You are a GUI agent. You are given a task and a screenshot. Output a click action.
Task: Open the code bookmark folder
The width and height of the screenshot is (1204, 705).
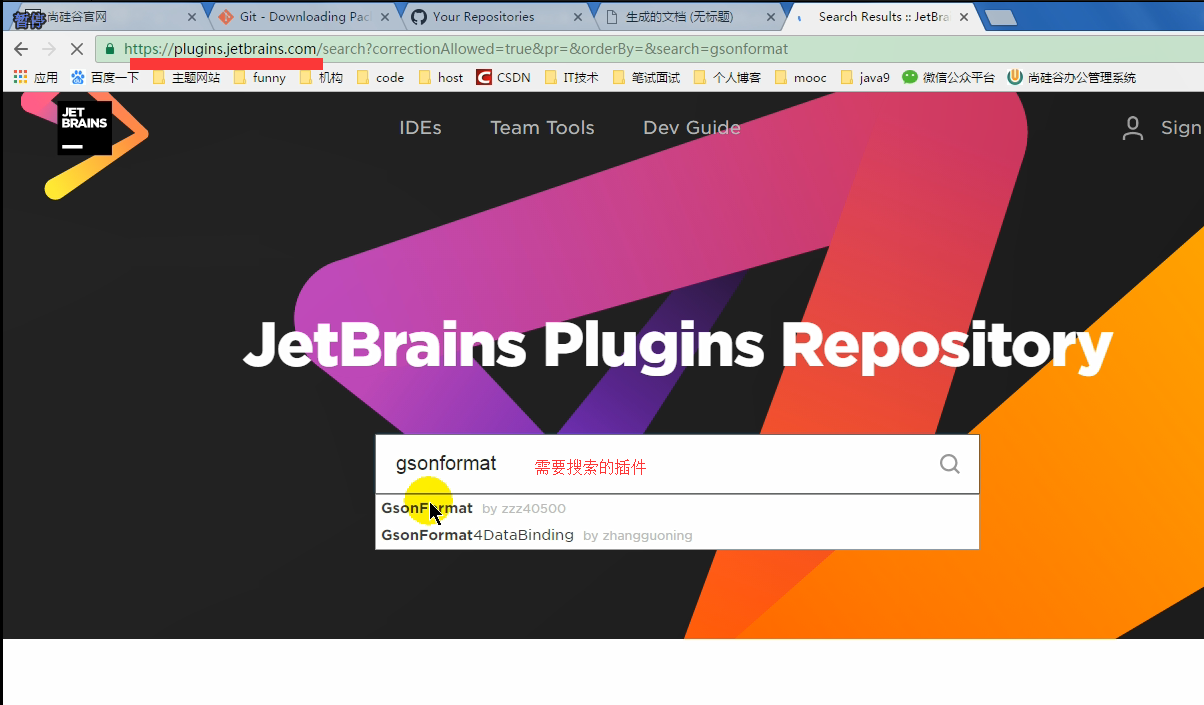coord(380,77)
